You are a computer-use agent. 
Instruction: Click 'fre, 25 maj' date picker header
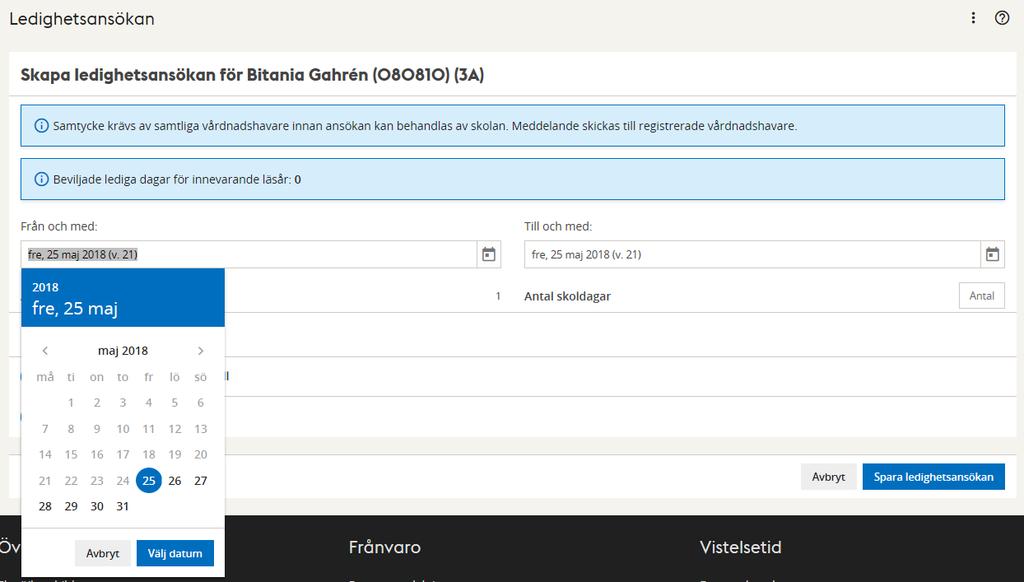tap(75, 308)
